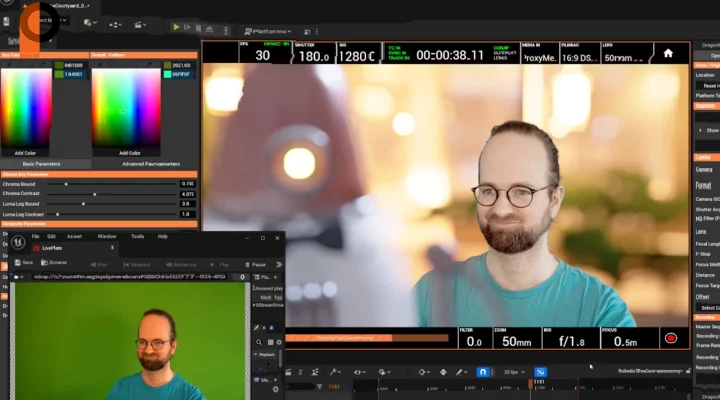Viewport: 720px width, 400px height.
Task: Click the ZOOM 50mm readout in HUD
Action: [517, 338]
